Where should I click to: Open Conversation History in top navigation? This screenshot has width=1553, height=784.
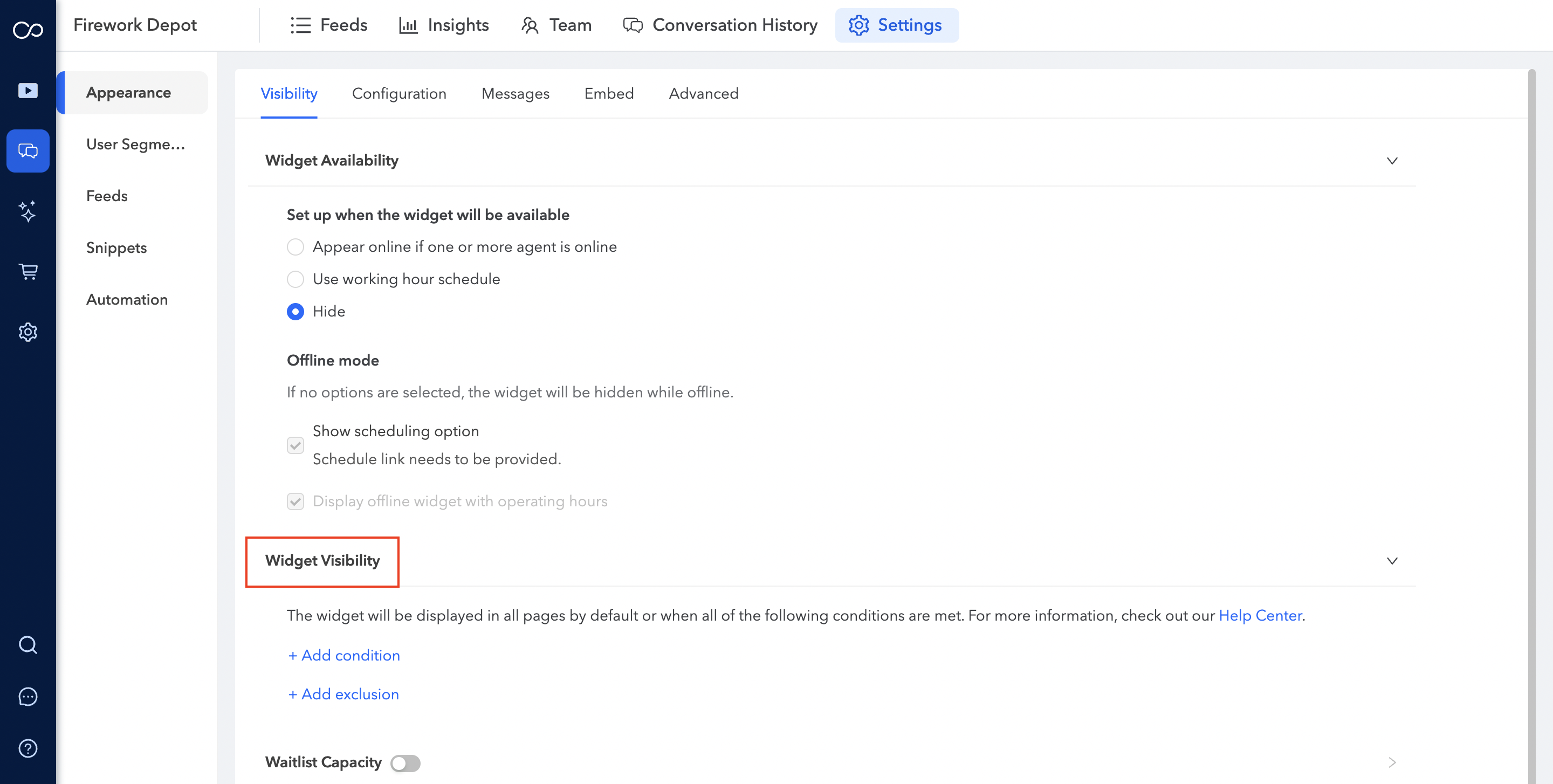(x=721, y=25)
